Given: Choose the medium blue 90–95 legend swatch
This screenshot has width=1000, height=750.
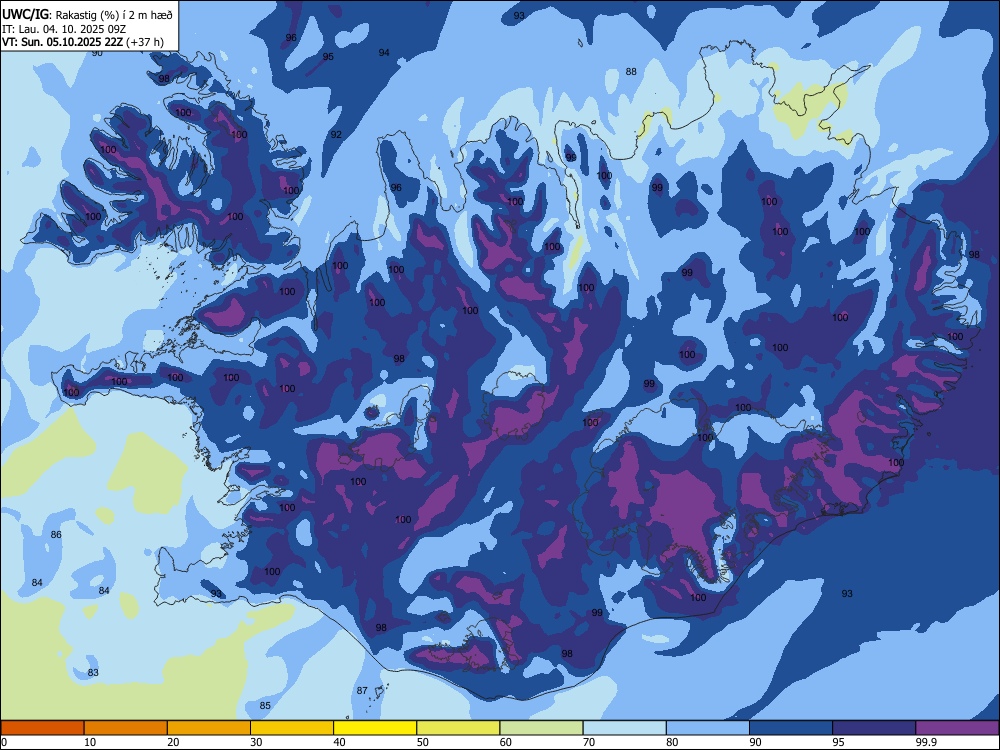Looking at the screenshot, I should coord(791,728).
